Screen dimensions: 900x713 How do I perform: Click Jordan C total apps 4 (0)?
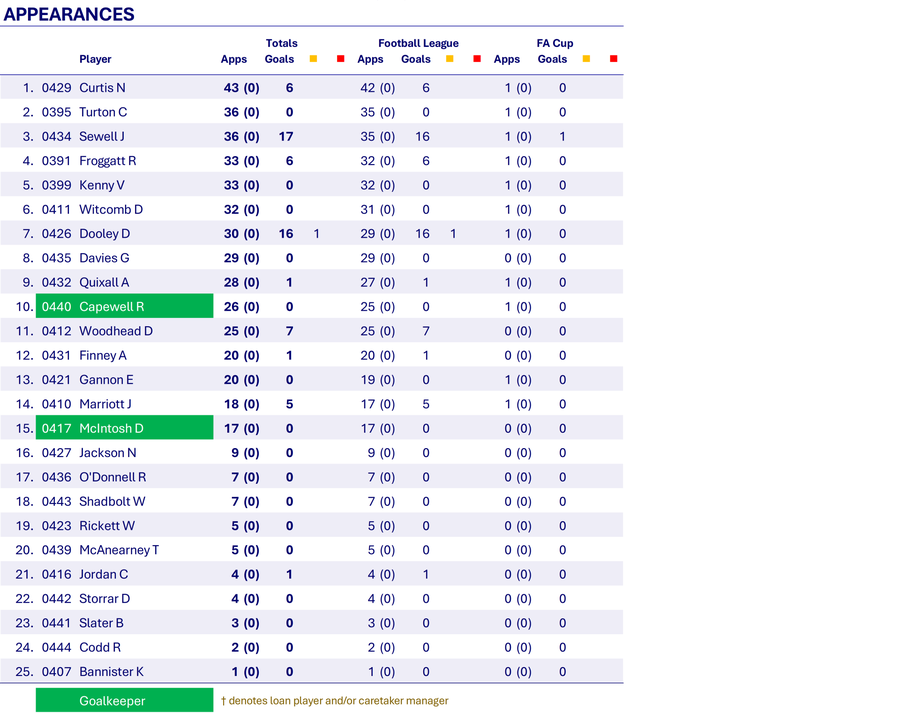coord(245,574)
